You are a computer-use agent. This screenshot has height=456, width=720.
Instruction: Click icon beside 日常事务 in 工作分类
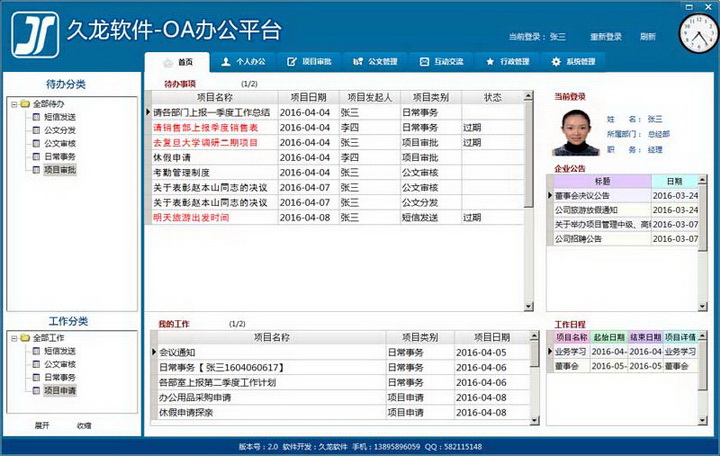click(x=36, y=377)
